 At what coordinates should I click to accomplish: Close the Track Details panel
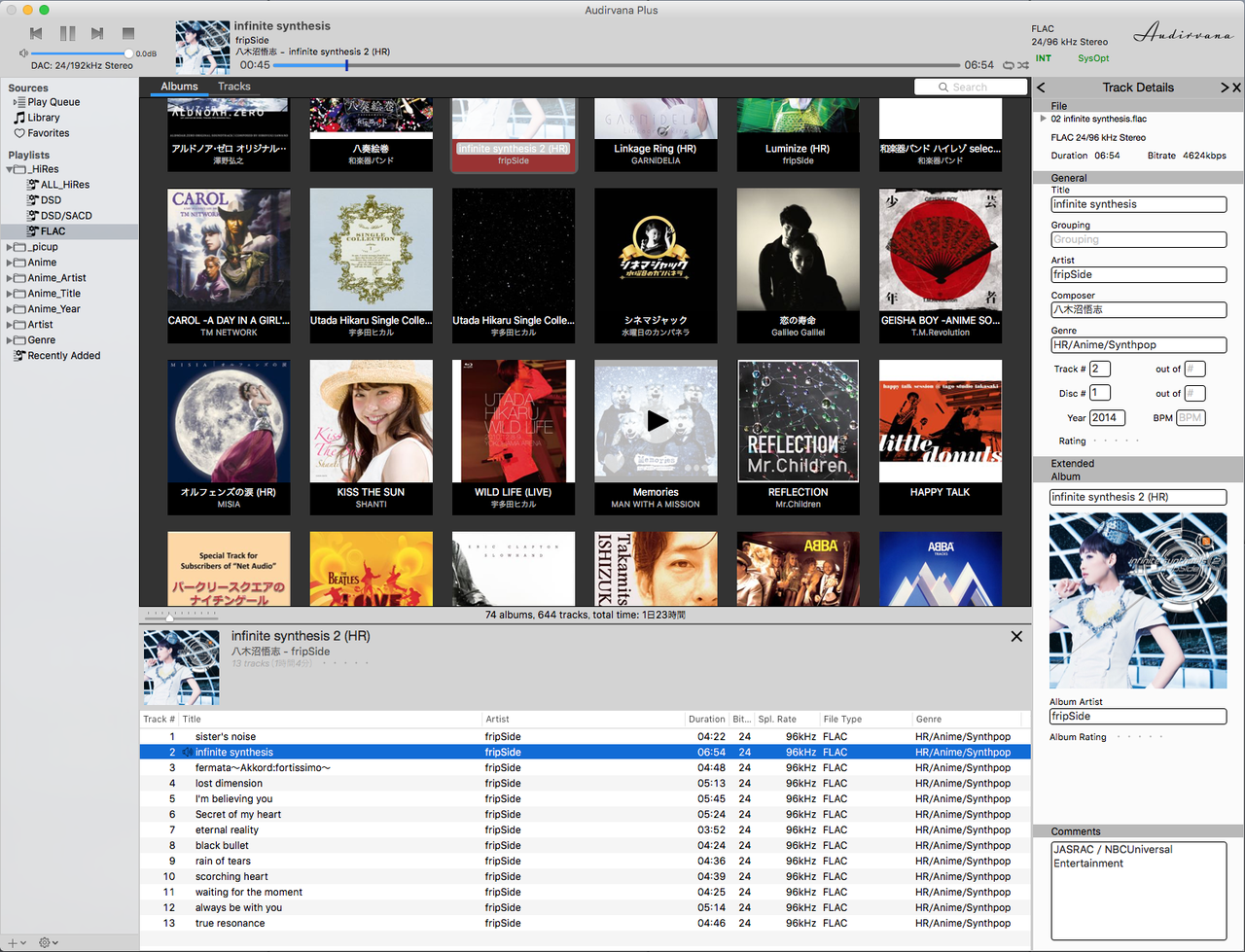coord(1237,88)
